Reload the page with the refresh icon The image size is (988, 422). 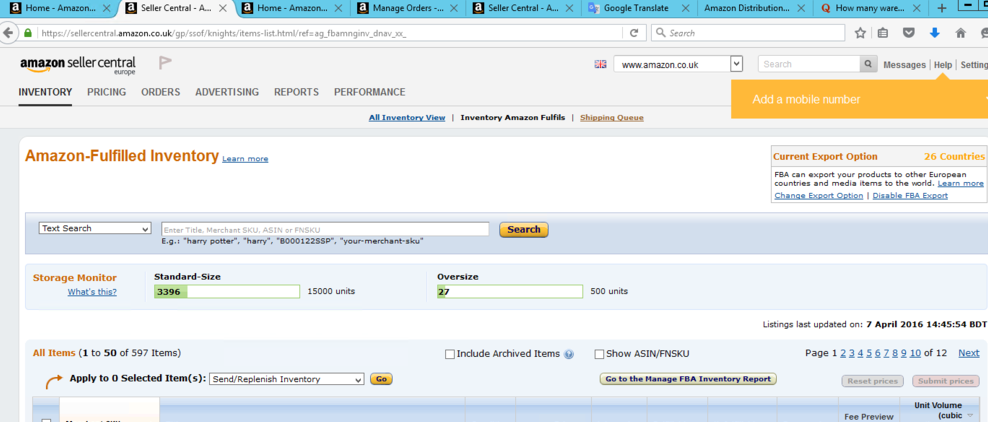tap(635, 33)
